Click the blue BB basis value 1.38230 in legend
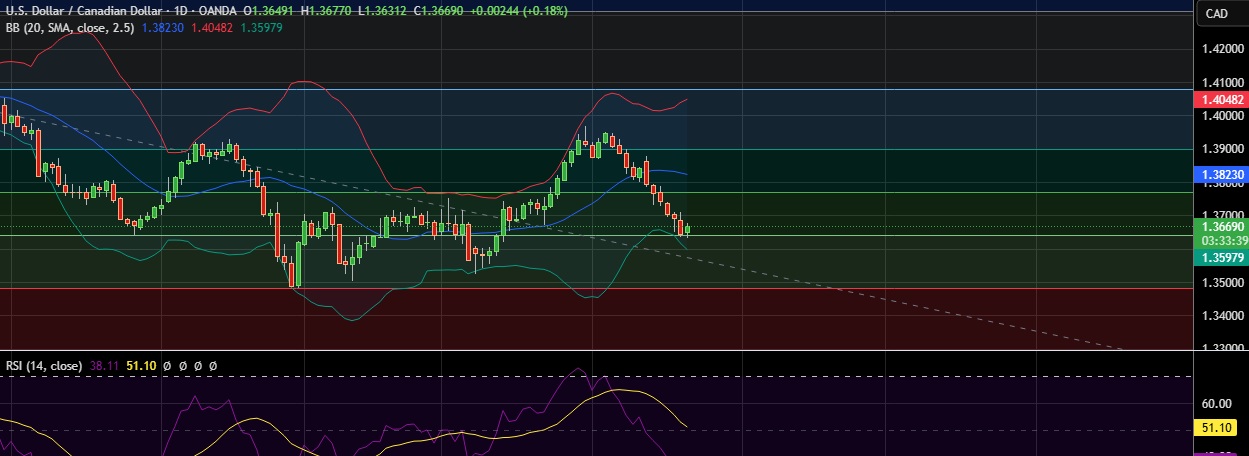1249x456 pixels. pyautogui.click(x=159, y=28)
